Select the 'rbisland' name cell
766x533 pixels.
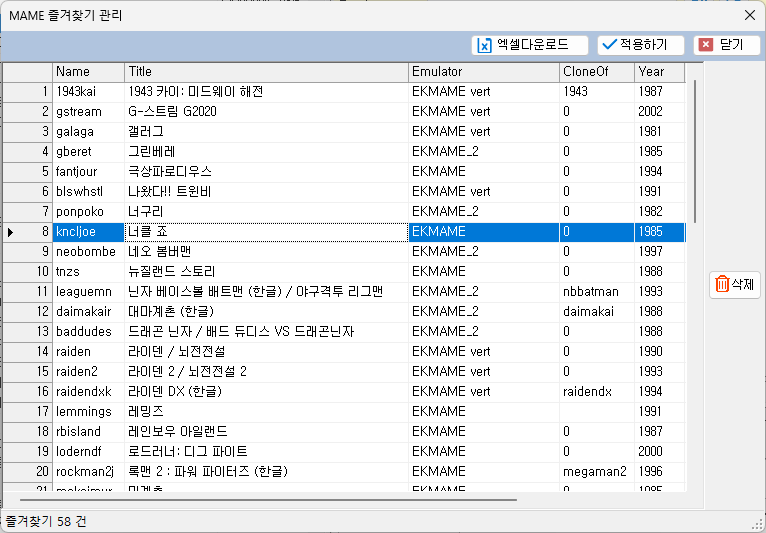coord(88,432)
